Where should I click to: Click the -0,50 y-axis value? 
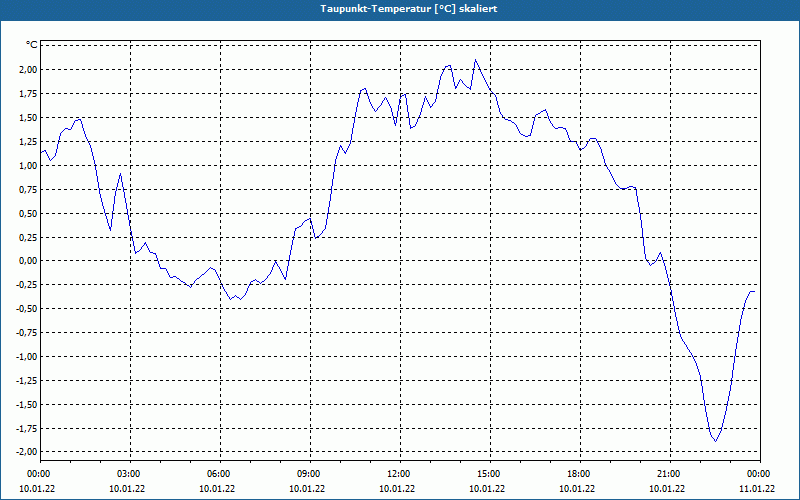point(27,309)
